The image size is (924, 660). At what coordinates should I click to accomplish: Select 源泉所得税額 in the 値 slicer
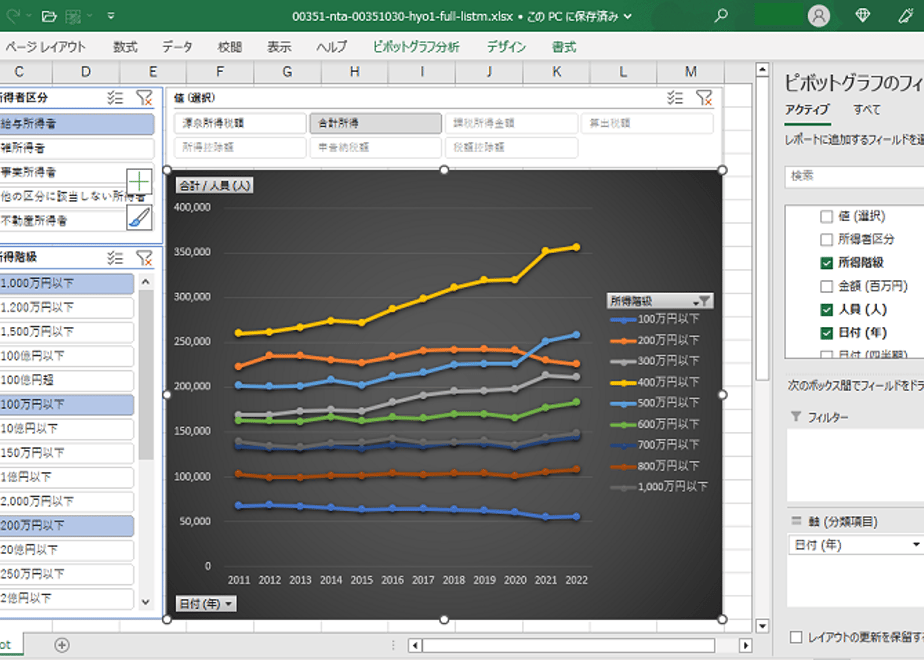coord(240,123)
